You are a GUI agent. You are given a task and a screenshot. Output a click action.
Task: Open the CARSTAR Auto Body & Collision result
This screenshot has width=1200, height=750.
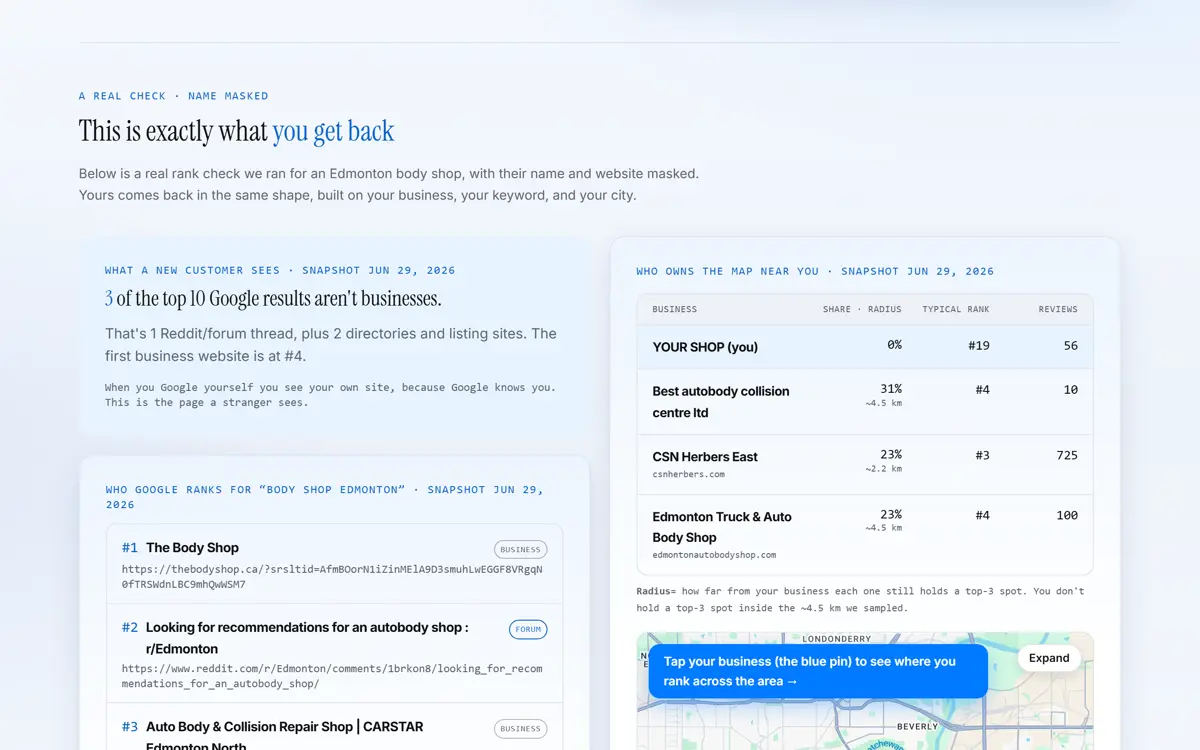284,736
